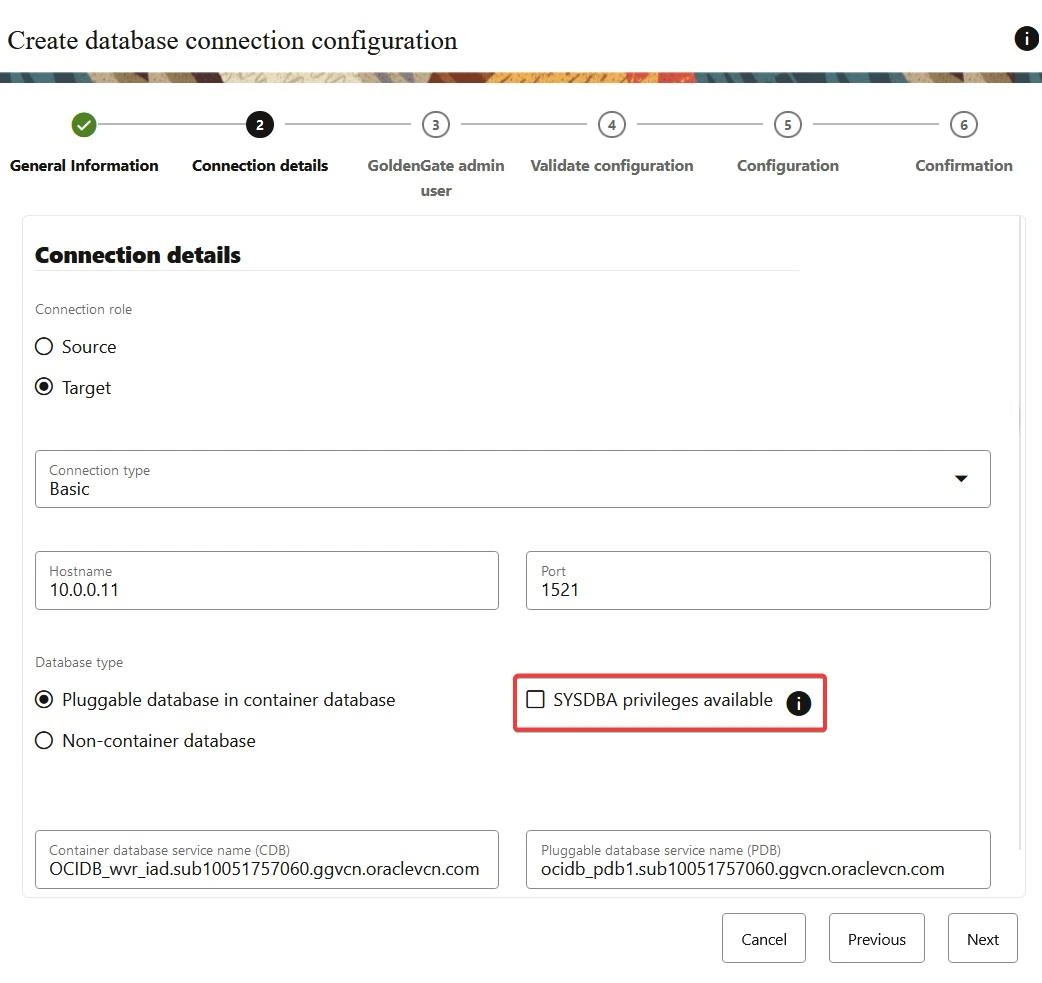Go back with the Previous button
1042x983 pixels.
(876, 939)
